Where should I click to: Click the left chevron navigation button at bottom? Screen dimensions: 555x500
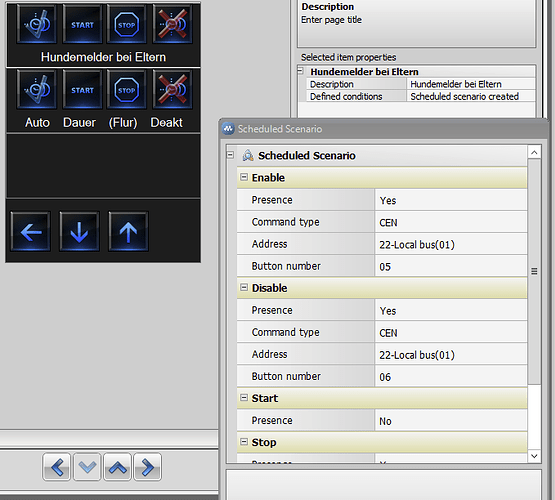(x=57, y=467)
